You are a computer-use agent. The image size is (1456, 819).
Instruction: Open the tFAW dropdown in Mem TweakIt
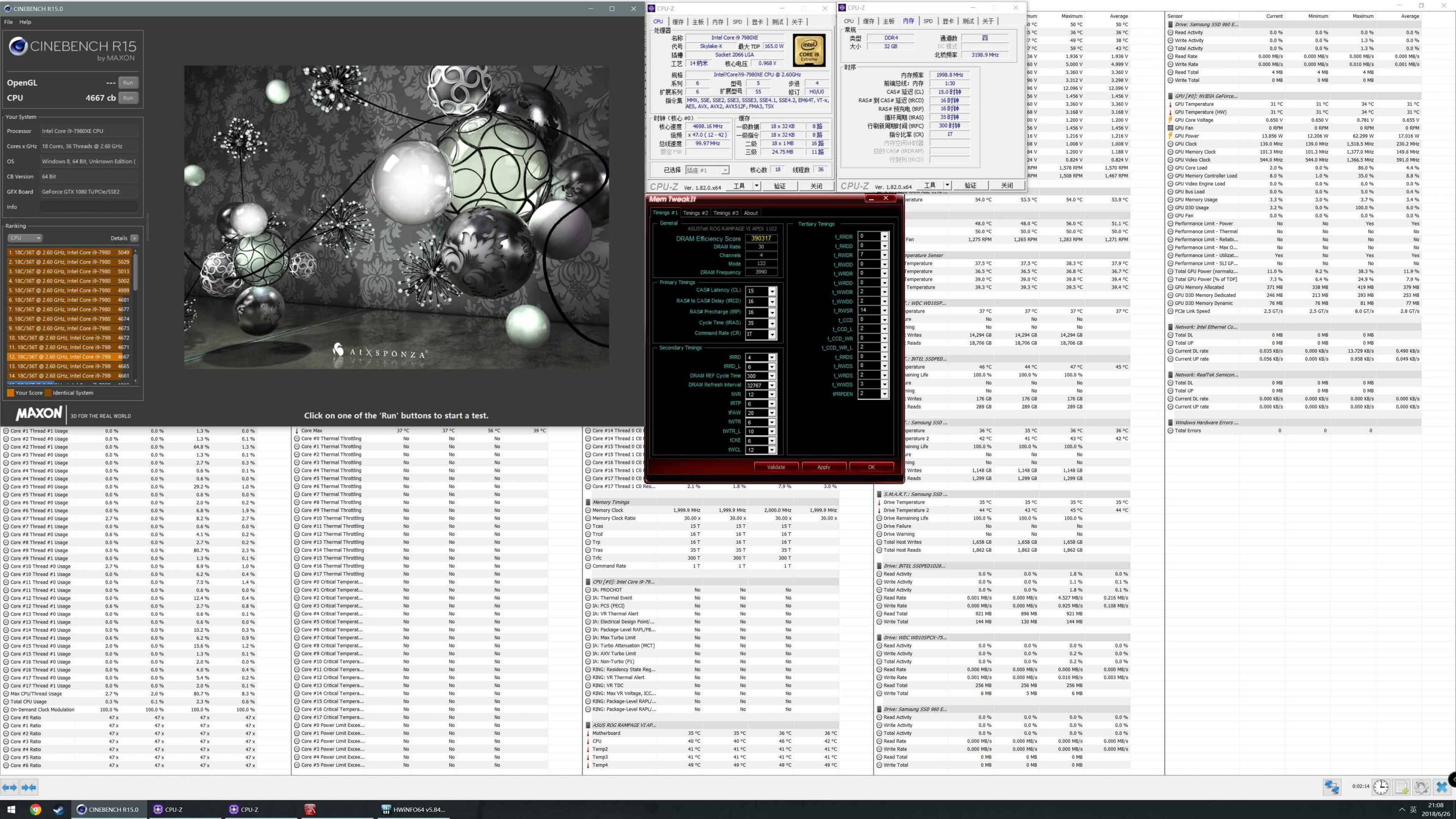(x=772, y=413)
